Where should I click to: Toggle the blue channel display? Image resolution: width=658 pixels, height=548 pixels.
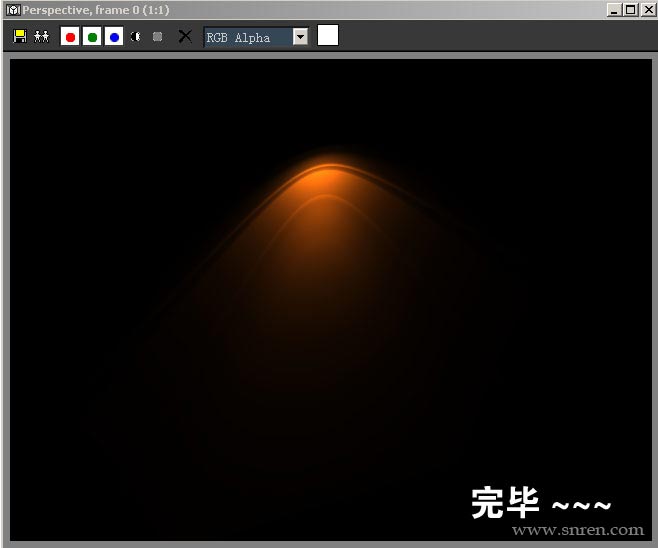point(114,37)
